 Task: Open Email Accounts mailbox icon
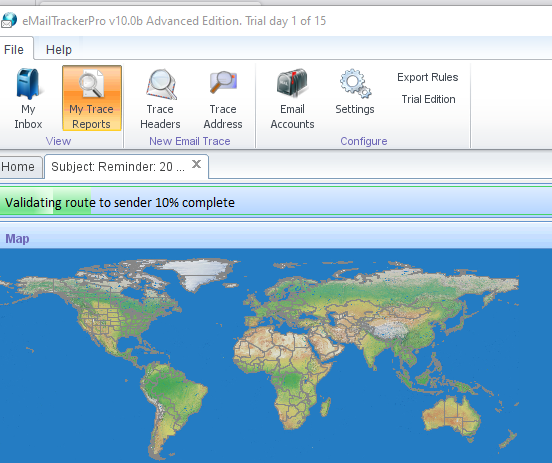point(292,83)
